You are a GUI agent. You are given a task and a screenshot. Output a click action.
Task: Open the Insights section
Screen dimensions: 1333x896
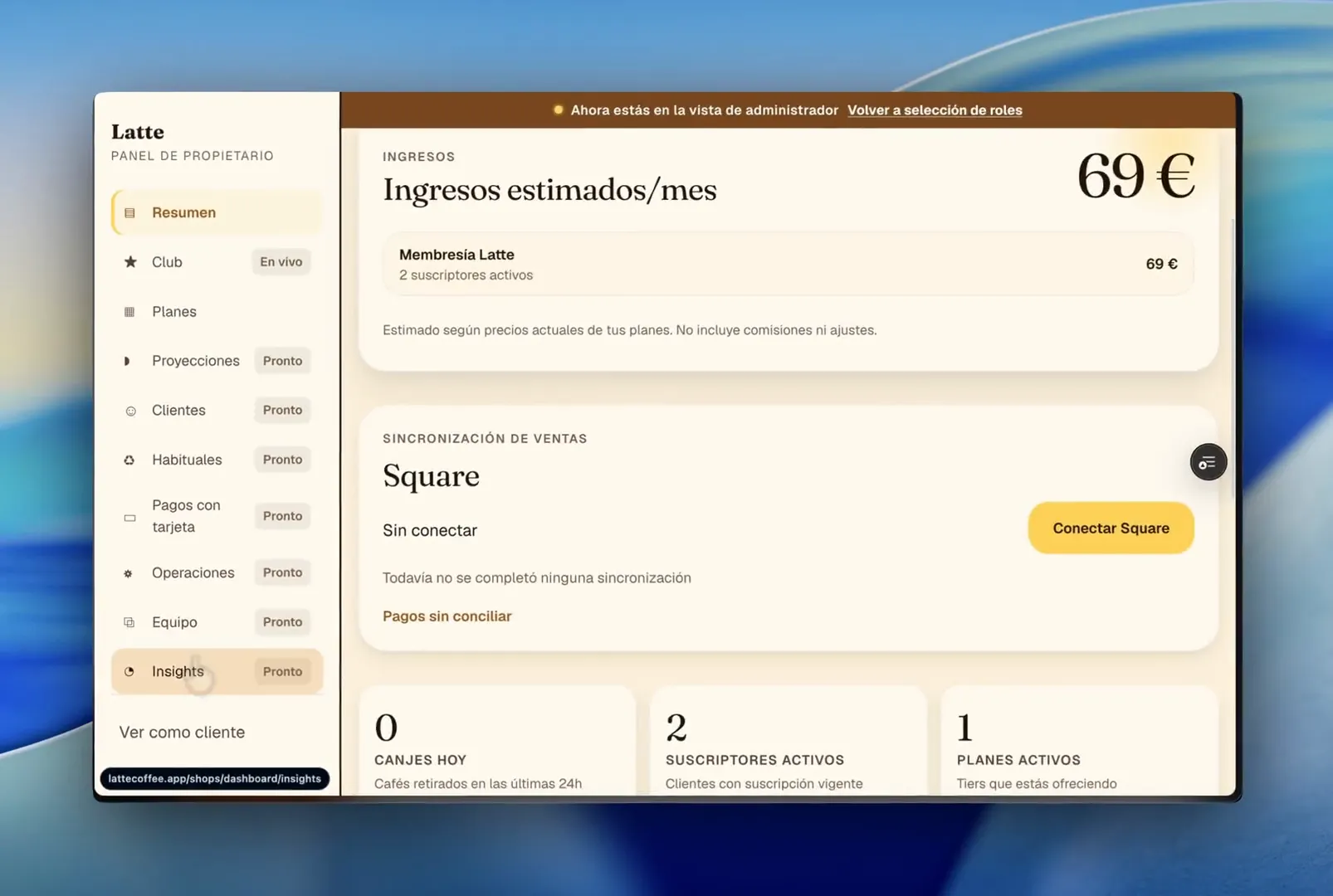[217, 671]
